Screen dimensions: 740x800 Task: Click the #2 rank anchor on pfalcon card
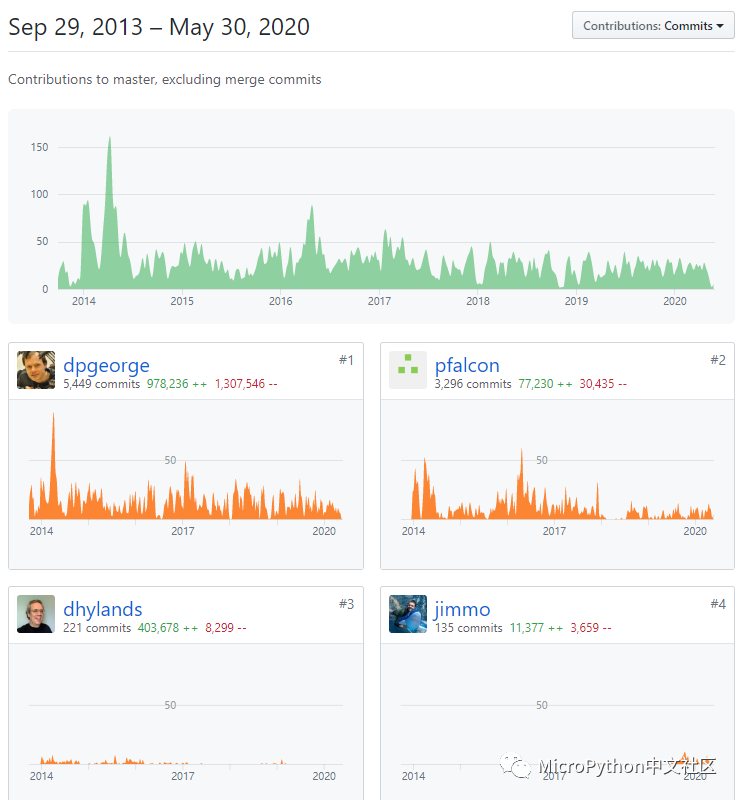[718, 360]
